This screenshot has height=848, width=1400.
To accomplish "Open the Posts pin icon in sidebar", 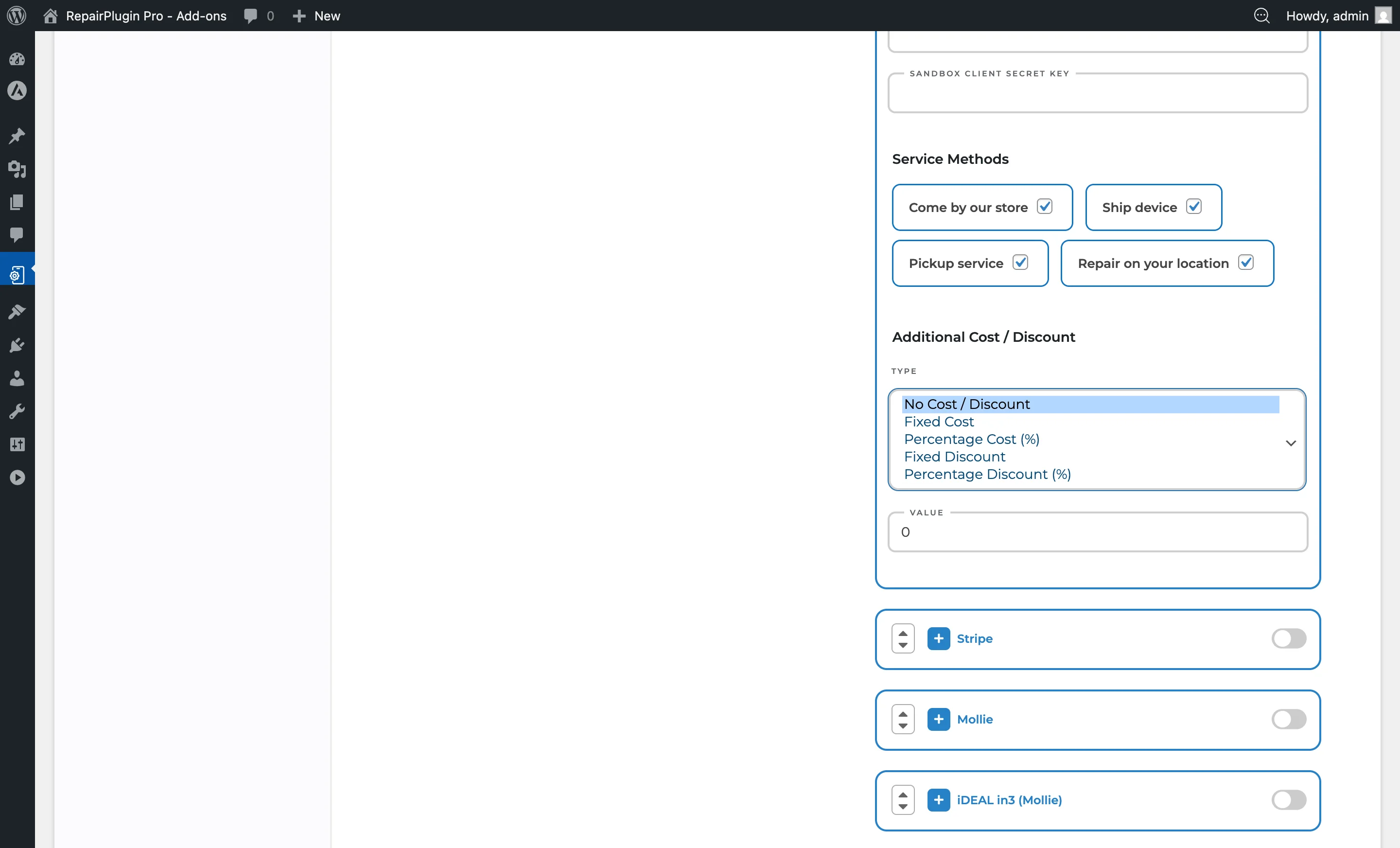I will point(17,136).
